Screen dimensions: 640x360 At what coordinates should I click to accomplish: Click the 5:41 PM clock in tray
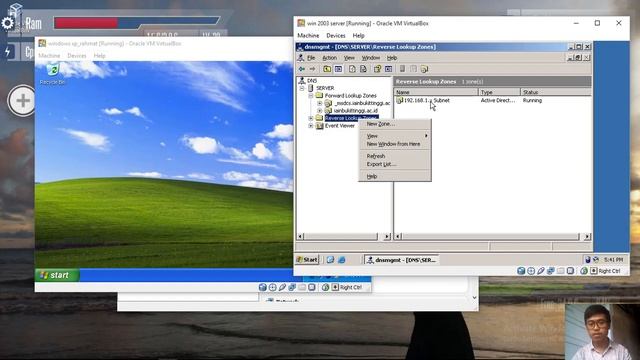(x=613, y=260)
